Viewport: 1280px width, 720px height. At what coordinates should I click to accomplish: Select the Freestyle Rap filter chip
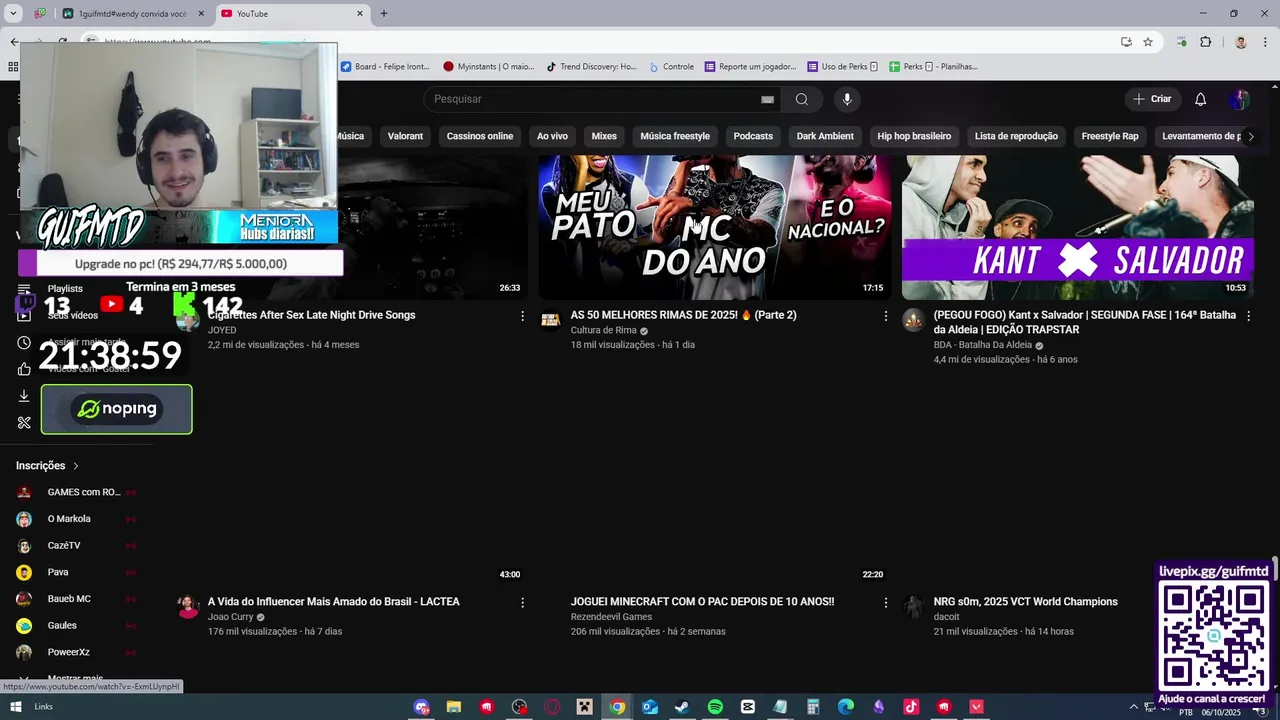[1110, 136]
